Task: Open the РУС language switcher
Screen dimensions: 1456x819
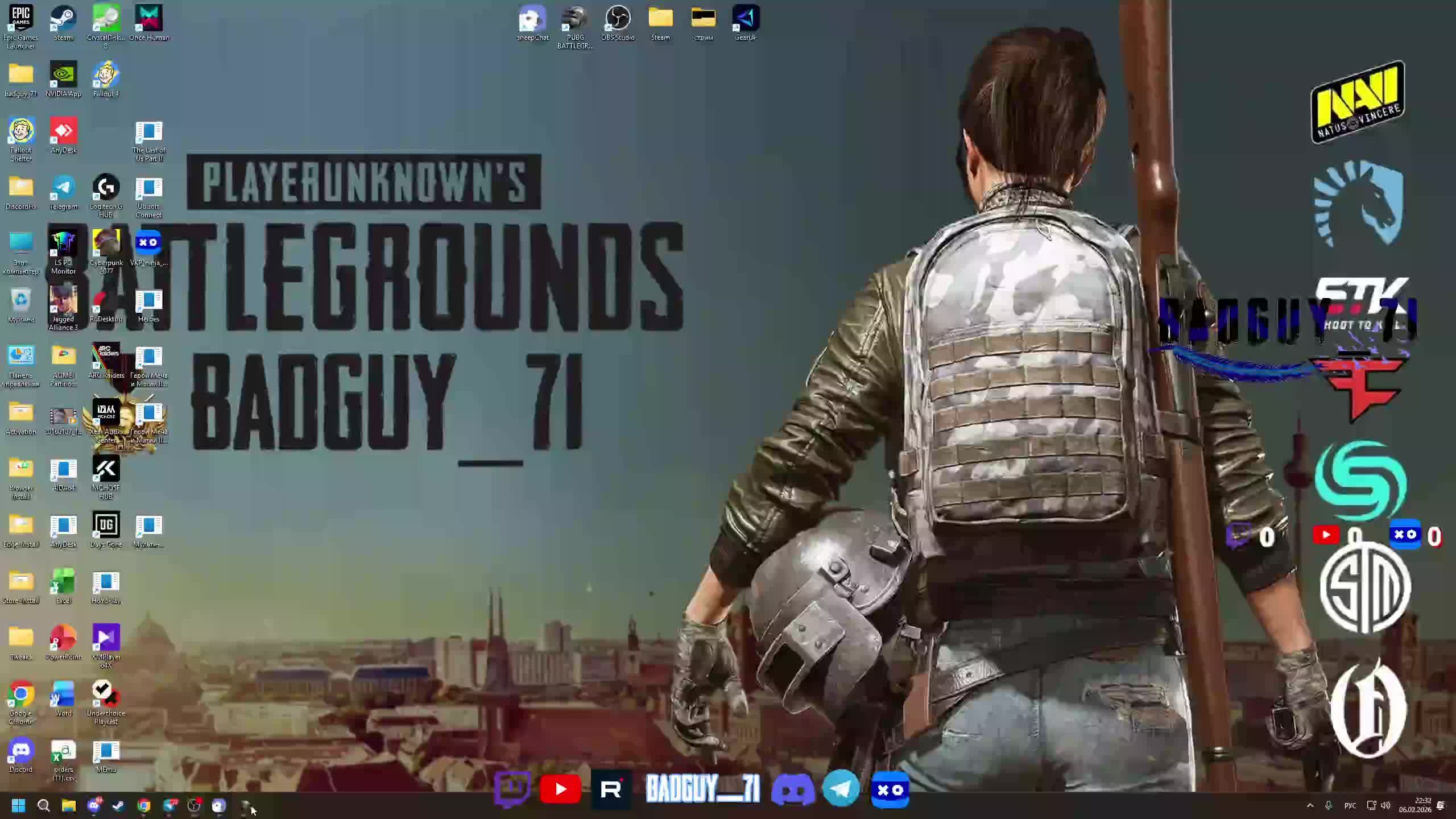Action: coord(1350,805)
